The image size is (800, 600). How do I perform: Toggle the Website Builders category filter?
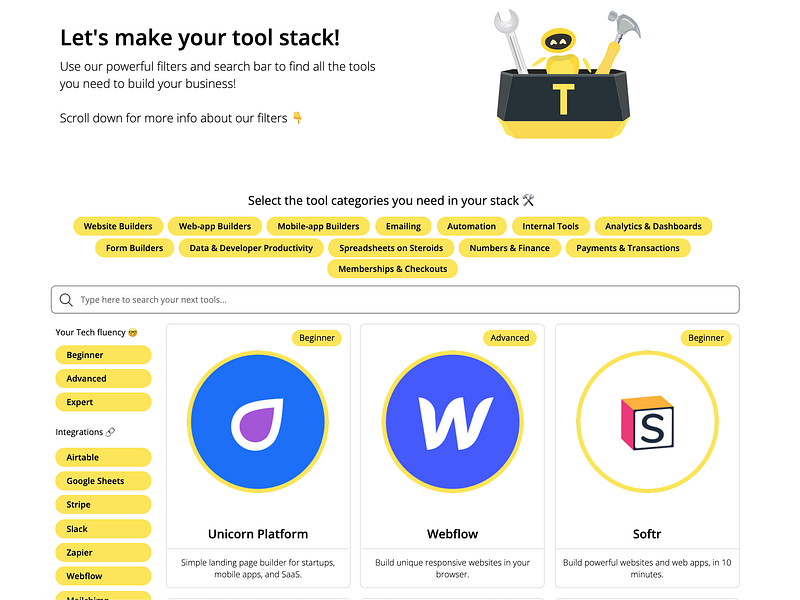[x=118, y=226]
